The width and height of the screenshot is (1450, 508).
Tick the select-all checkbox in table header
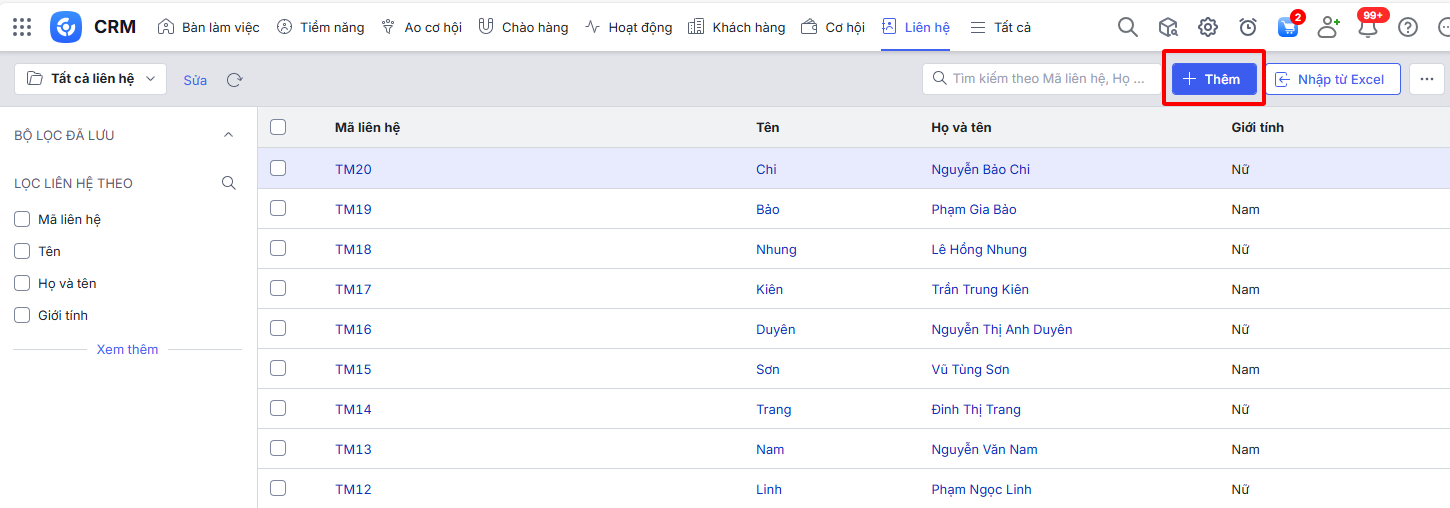278,127
